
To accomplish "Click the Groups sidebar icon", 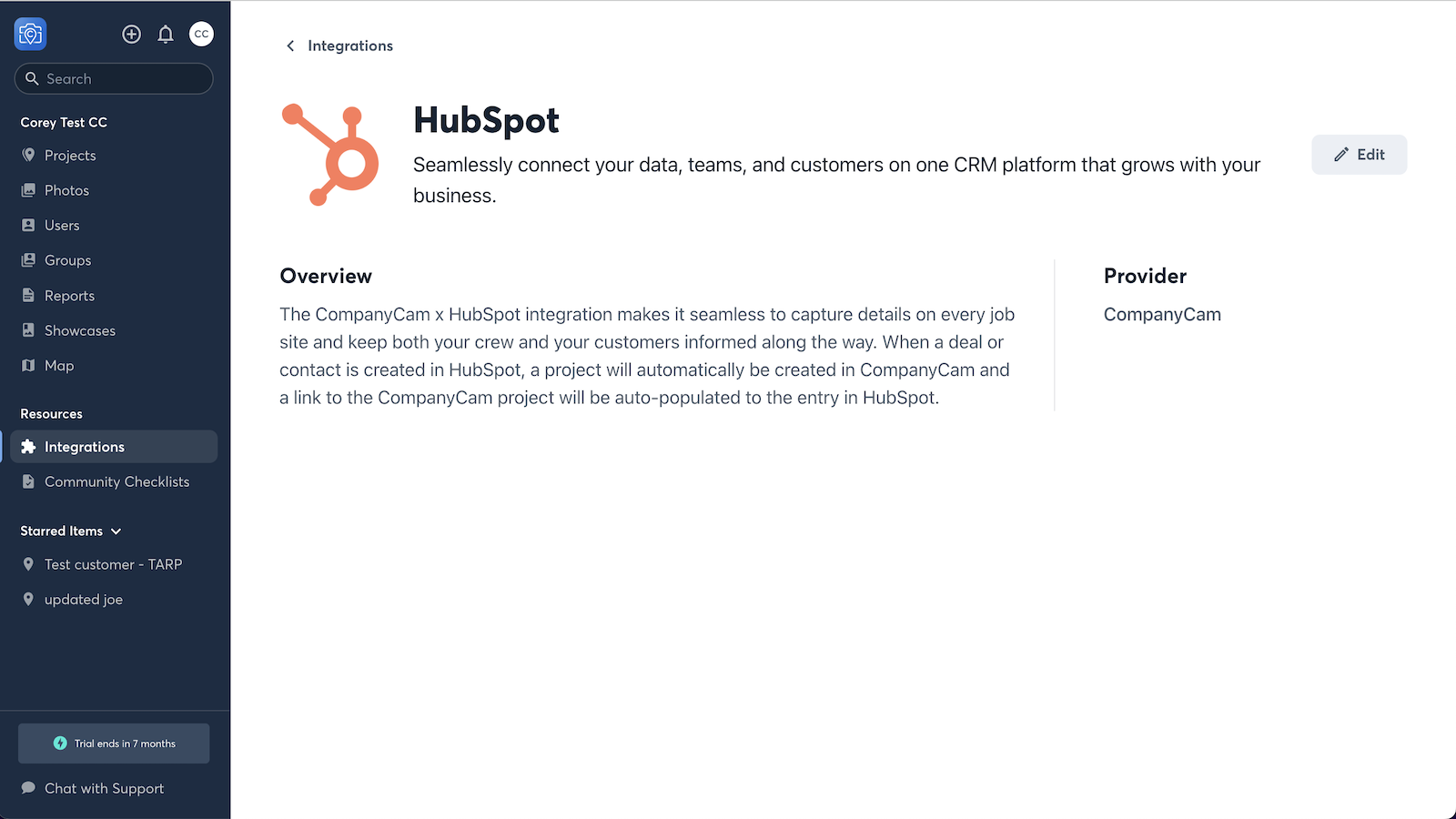I will pos(28,259).
